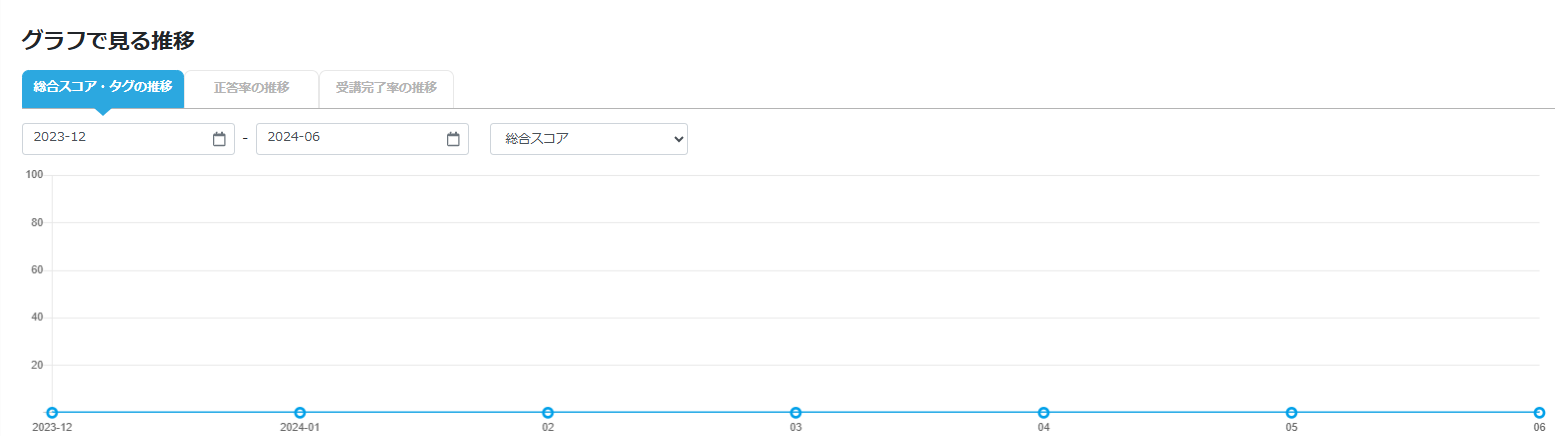Viewport: 1560px width, 436px height.
Task: Select the 02 month data point
Action: click(548, 413)
